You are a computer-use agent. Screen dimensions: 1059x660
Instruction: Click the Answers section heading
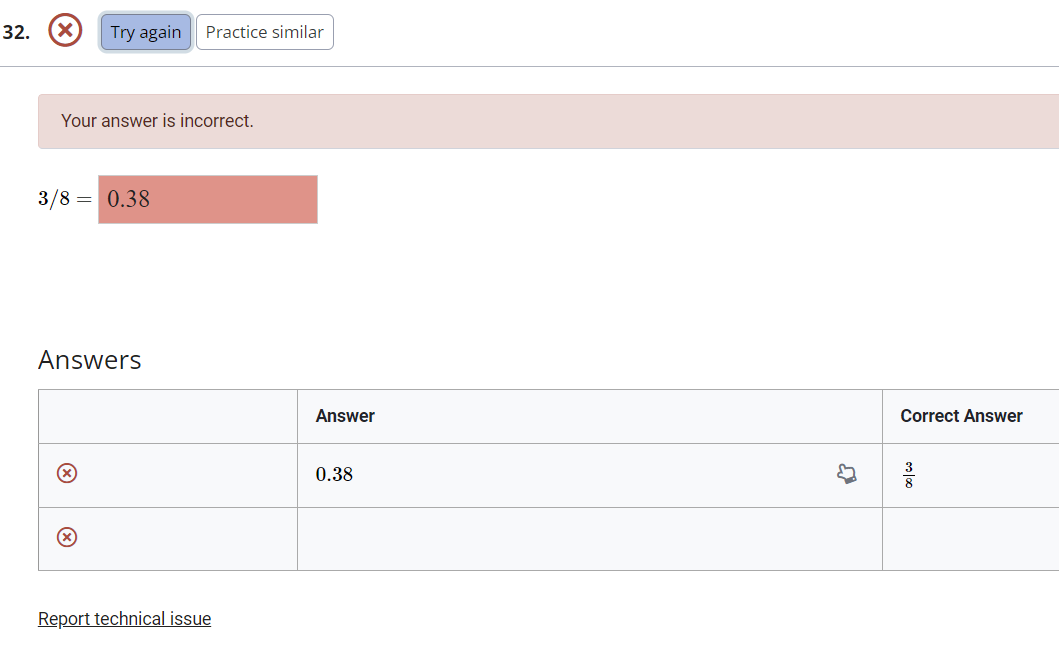90,360
